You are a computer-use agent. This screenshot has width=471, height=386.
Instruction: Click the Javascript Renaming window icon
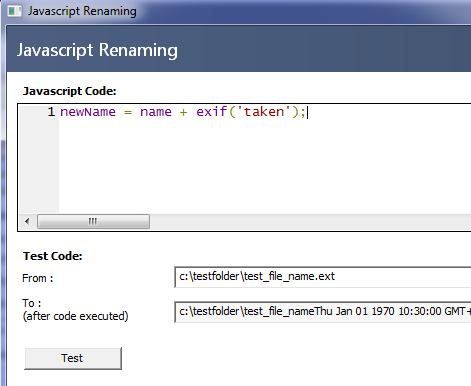tap(14, 11)
